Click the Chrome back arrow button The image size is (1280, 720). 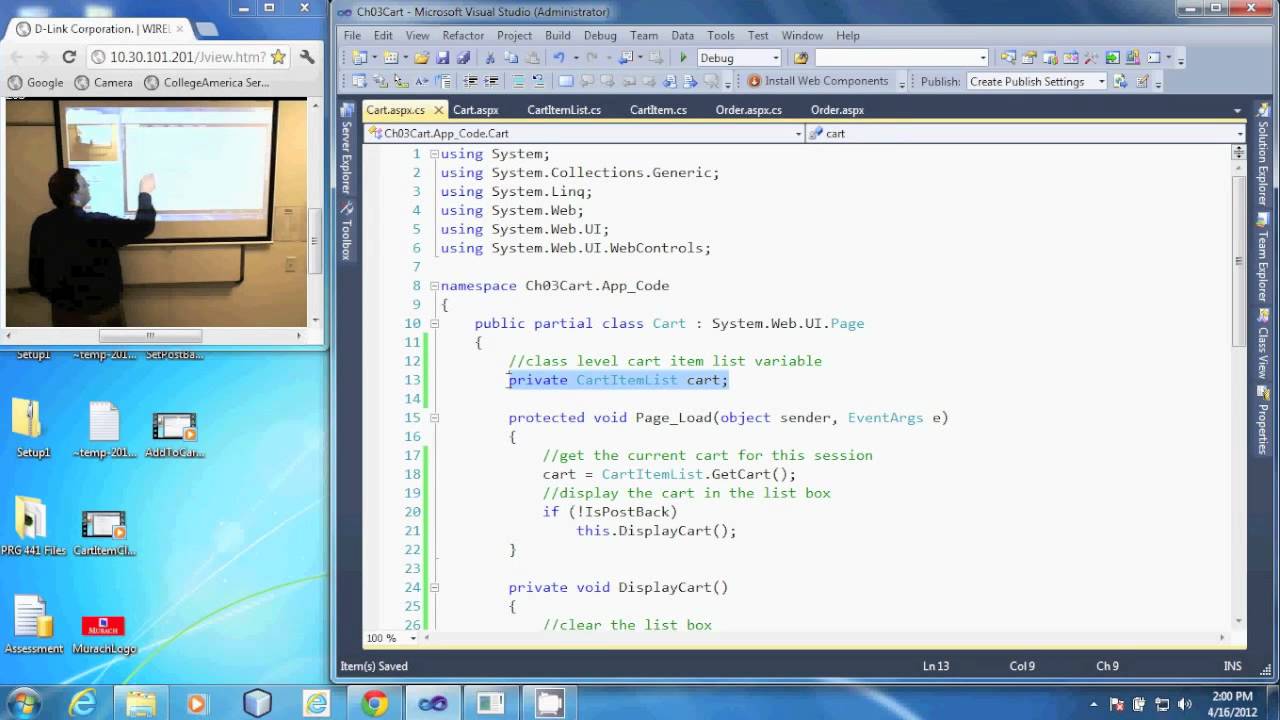[x=17, y=57]
